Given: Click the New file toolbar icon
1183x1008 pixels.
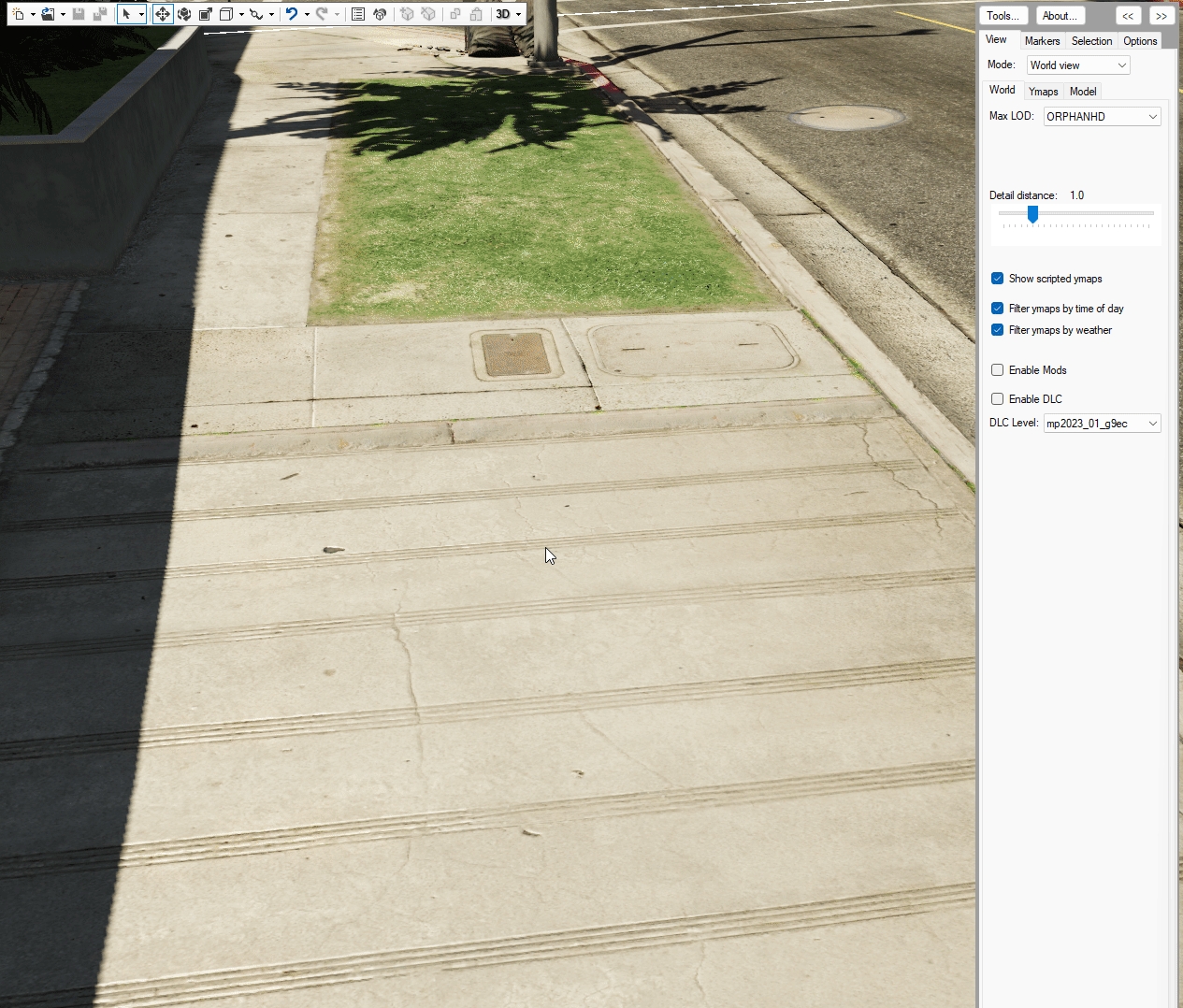Looking at the screenshot, I should click(19, 14).
